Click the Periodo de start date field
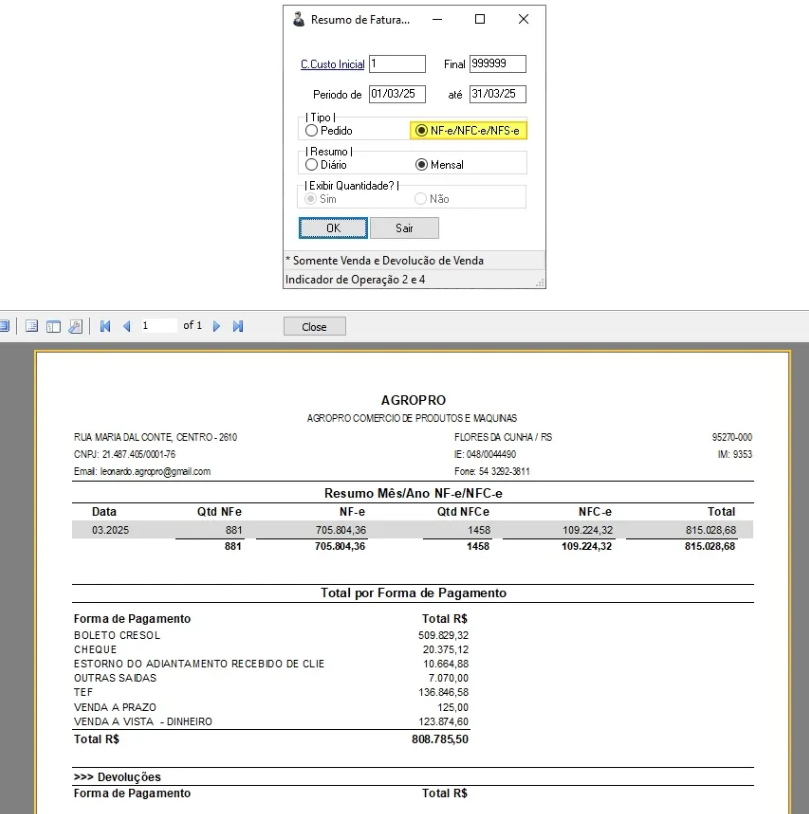The image size is (809, 814). (x=397, y=94)
